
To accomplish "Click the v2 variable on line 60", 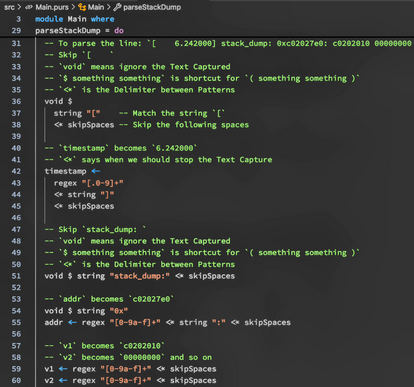I will (x=49, y=381).
